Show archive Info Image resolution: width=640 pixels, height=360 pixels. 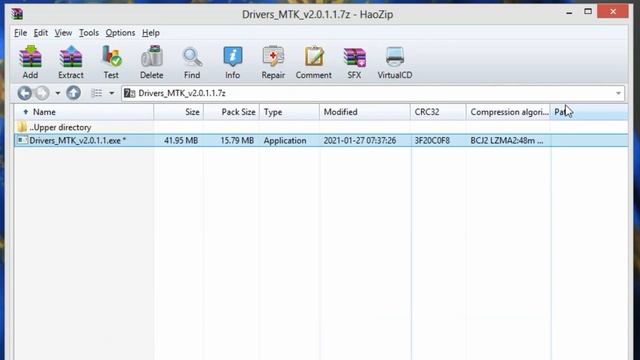[232, 62]
